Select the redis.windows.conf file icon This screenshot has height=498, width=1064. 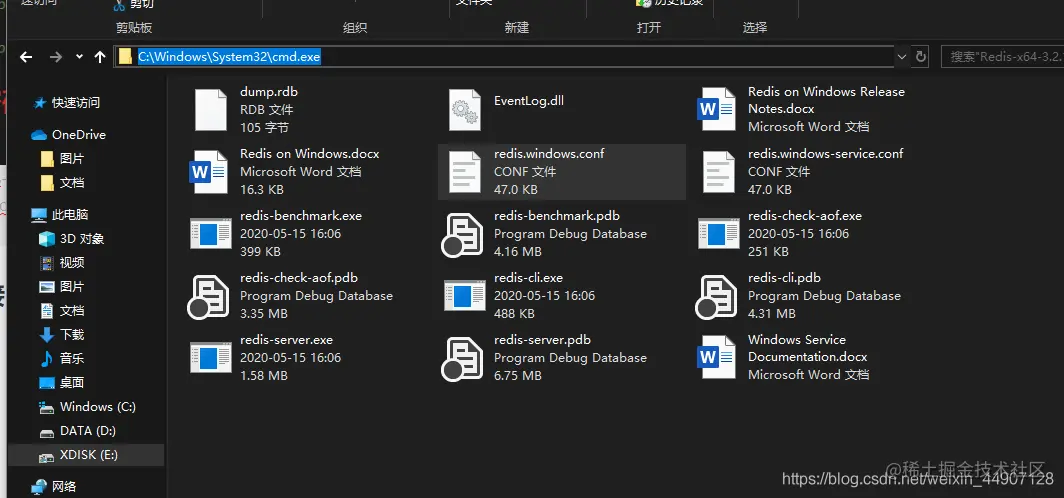click(x=465, y=172)
